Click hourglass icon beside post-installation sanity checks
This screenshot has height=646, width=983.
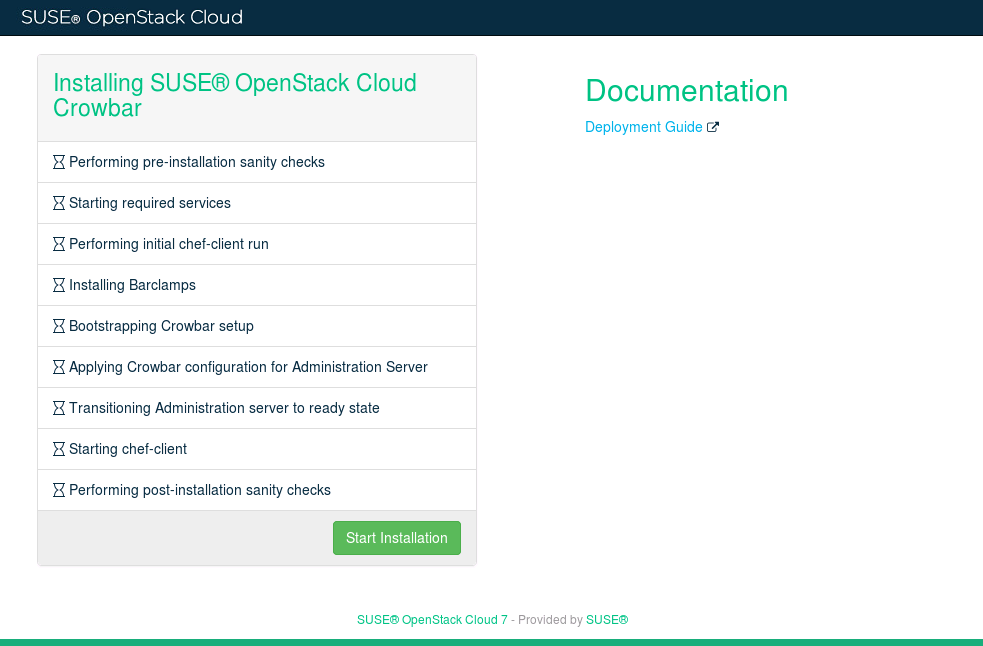pos(59,490)
